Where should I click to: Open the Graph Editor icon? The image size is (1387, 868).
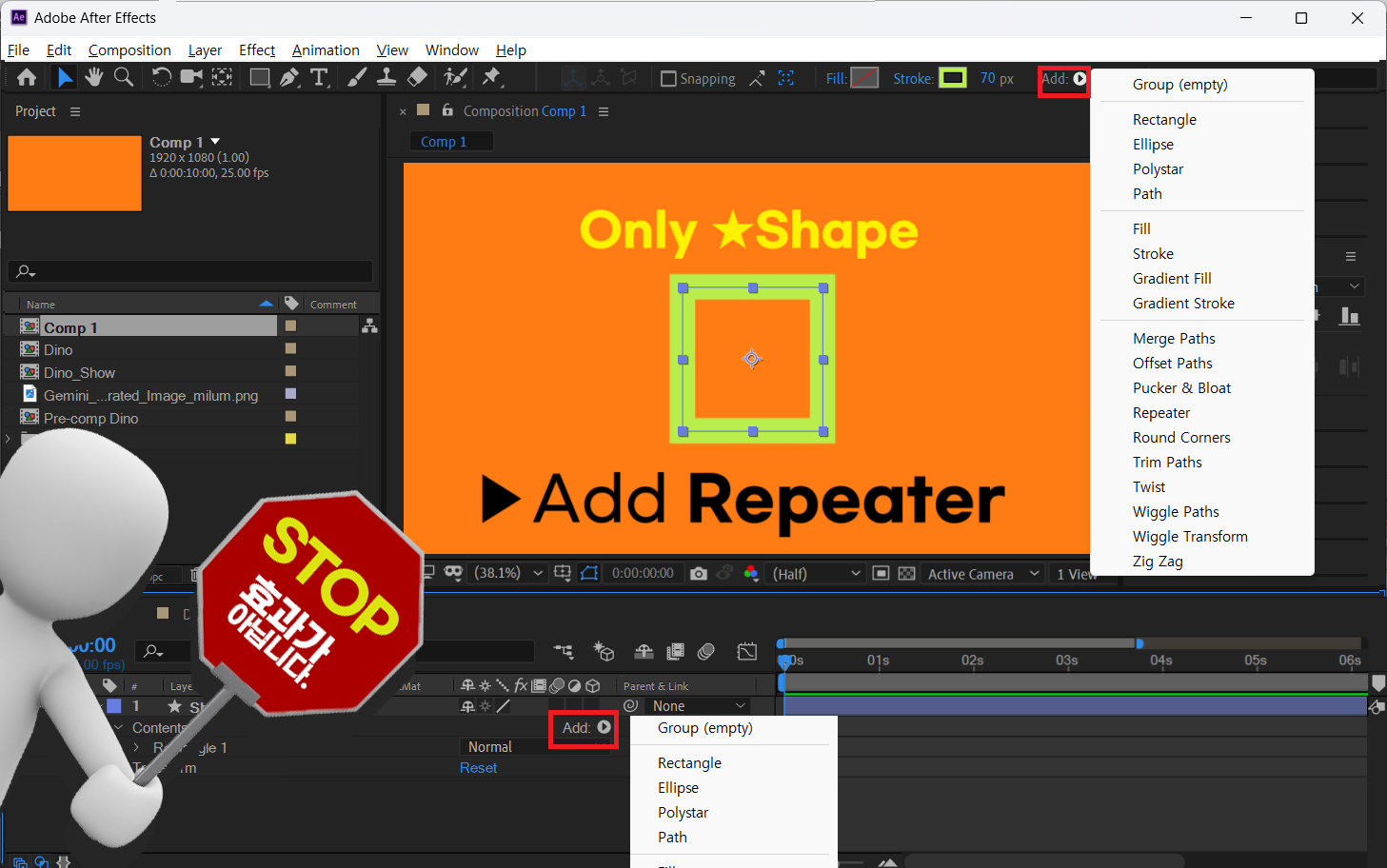click(747, 651)
